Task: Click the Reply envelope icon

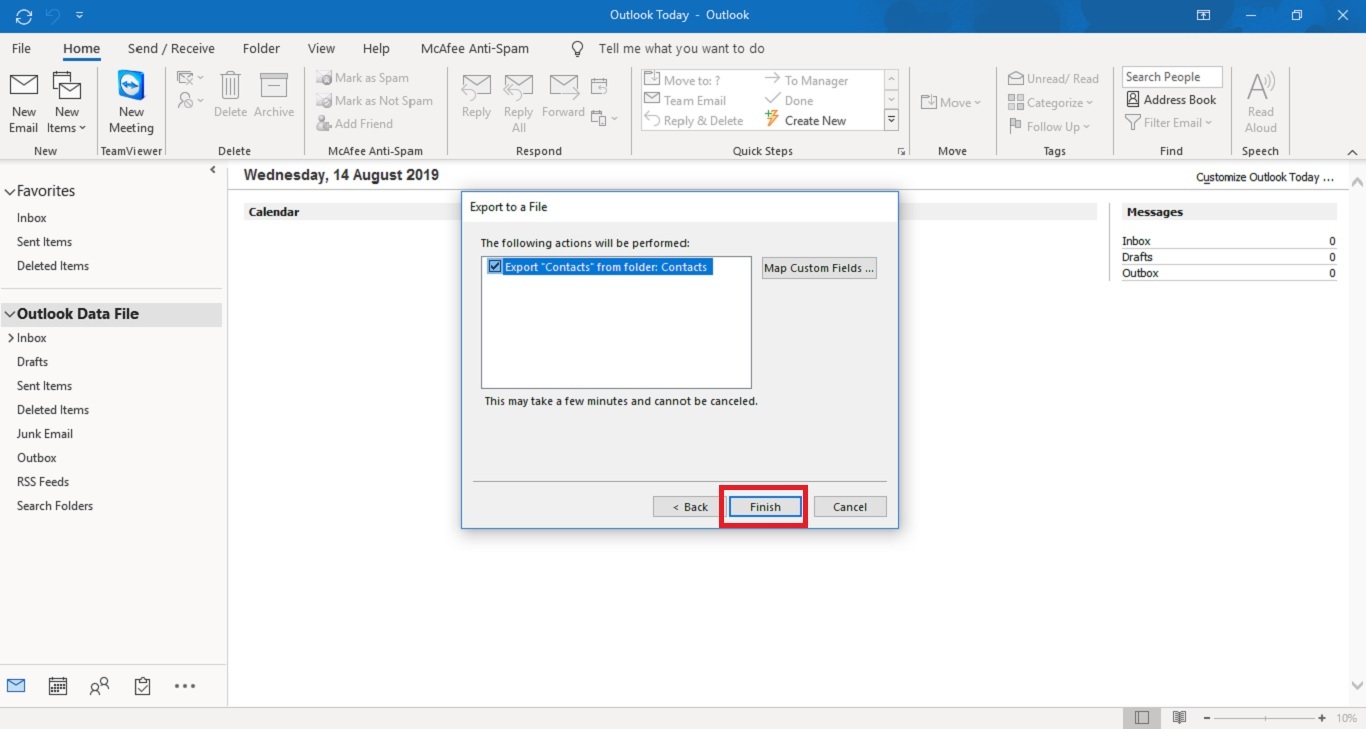Action: (x=476, y=97)
